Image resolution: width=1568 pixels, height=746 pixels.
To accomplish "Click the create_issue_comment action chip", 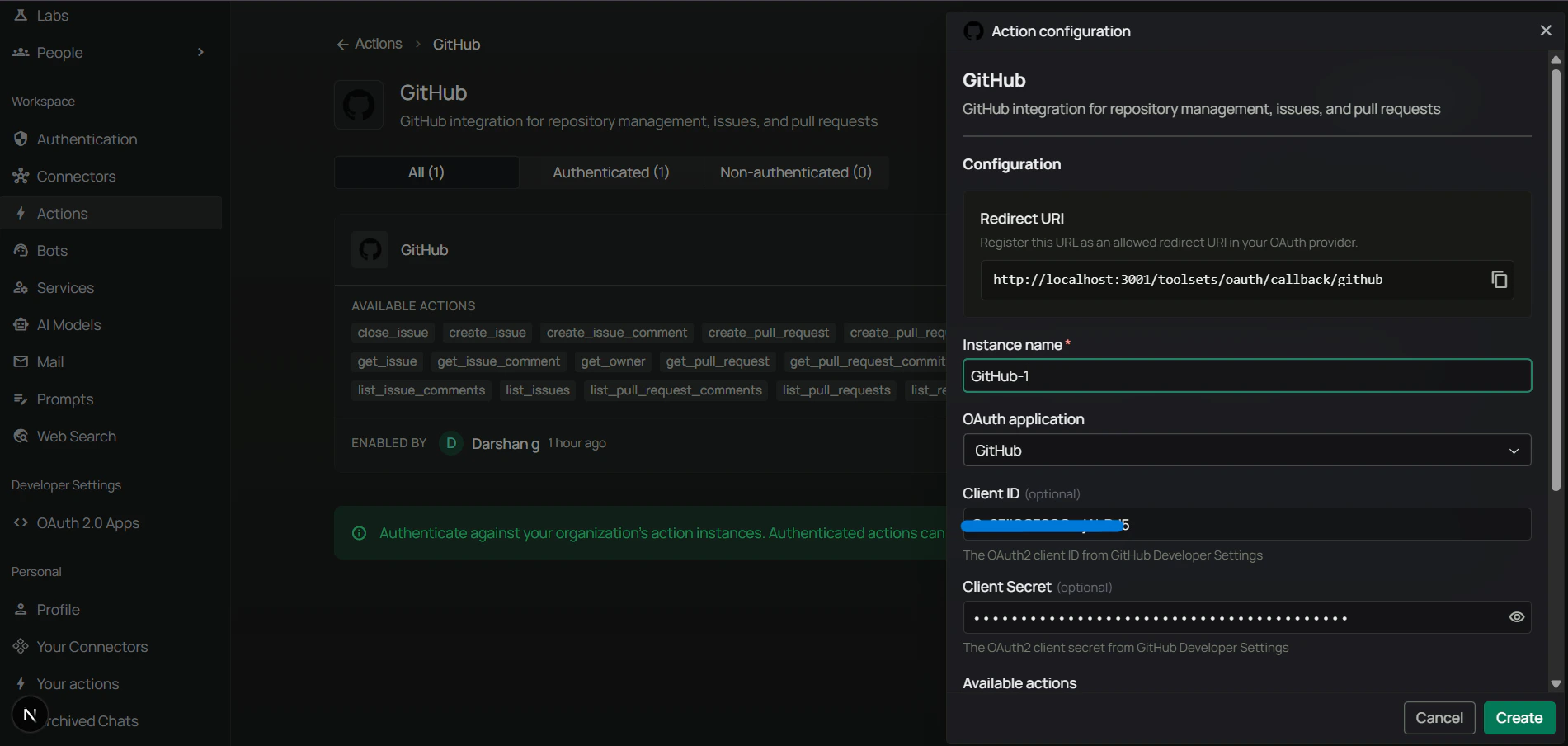I will (x=617, y=333).
